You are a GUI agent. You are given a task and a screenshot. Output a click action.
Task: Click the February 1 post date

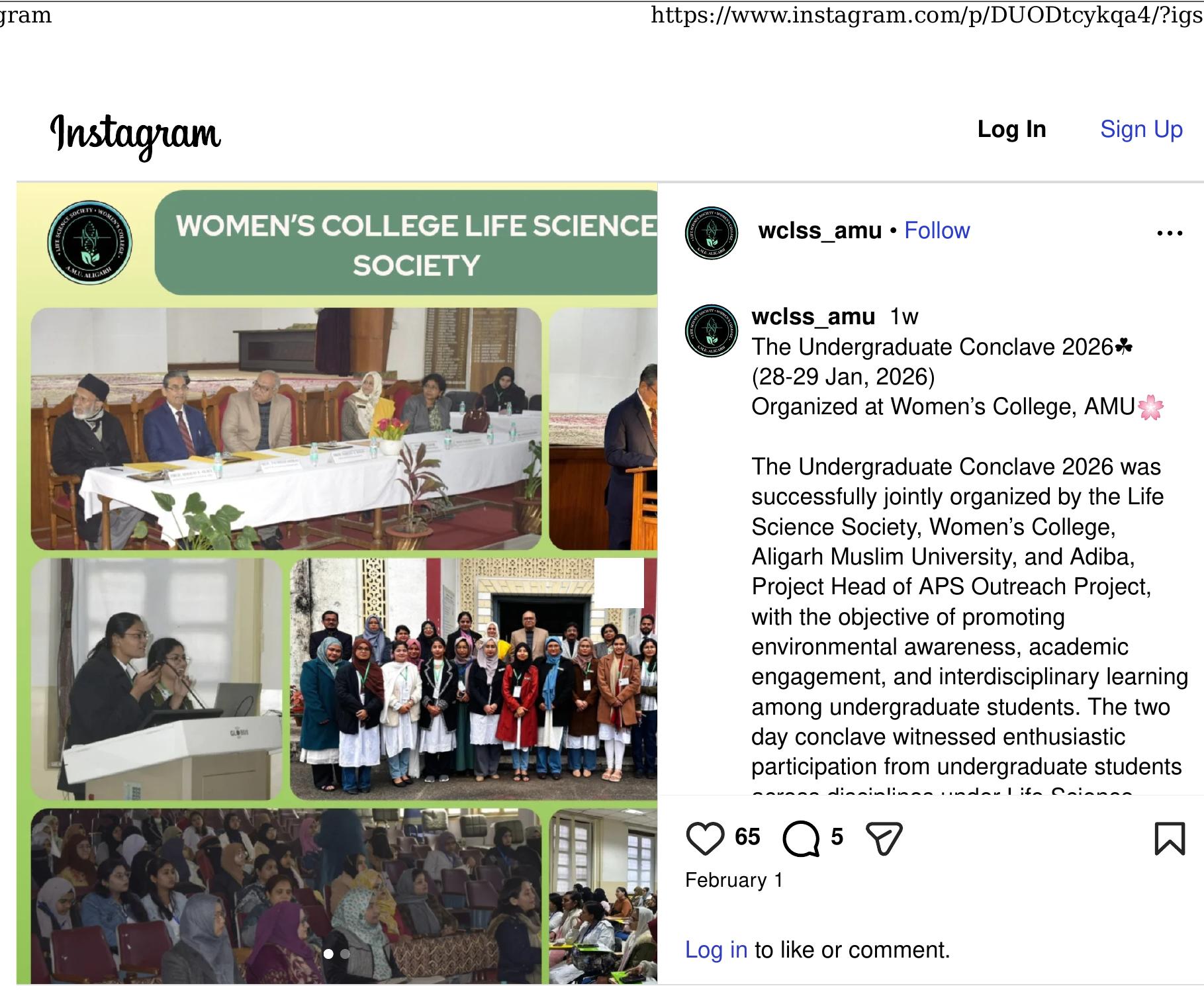pos(734,880)
